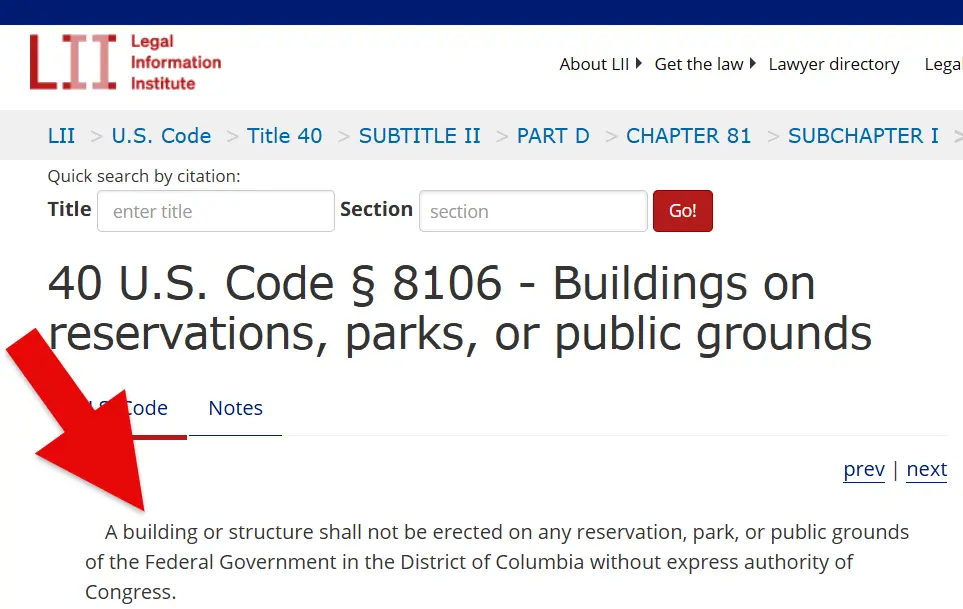Image resolution: width=963 pixels, height=609 pixels.
Task: Go to U.S. Code breadcrumb
Action: click(161, 136)
